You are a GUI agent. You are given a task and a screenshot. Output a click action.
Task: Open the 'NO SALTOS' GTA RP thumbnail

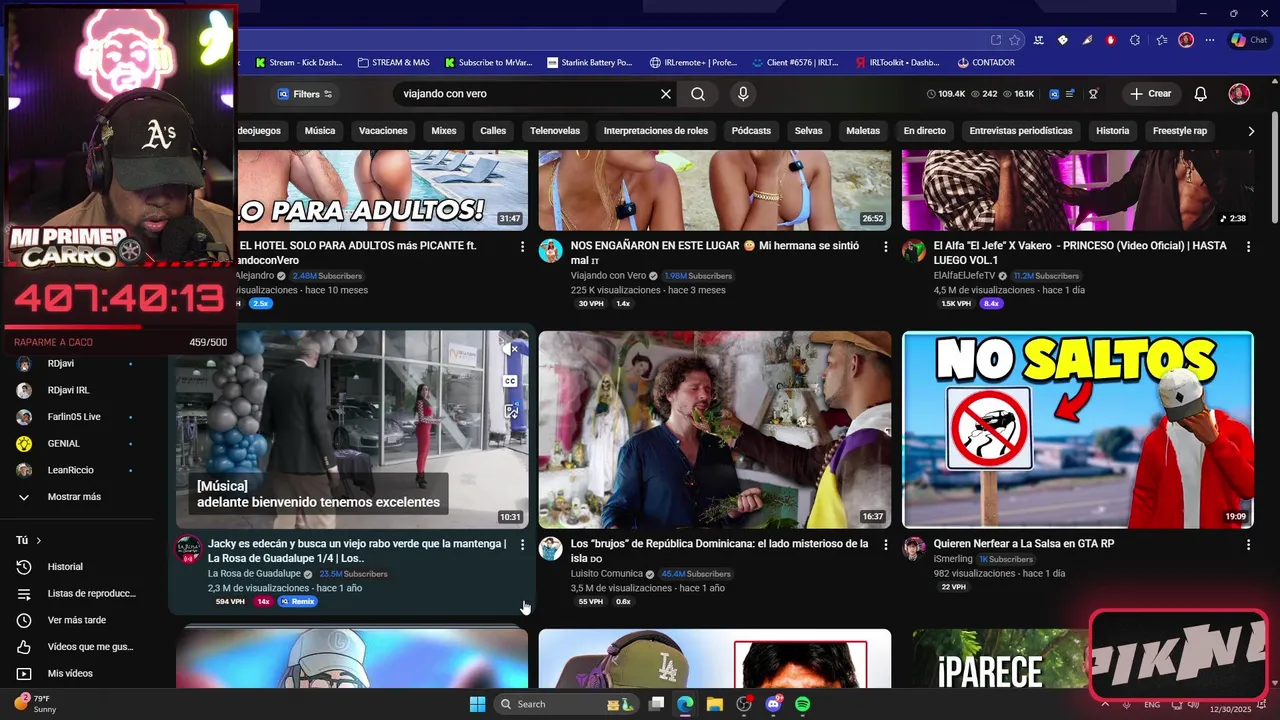click(1078, 430)
